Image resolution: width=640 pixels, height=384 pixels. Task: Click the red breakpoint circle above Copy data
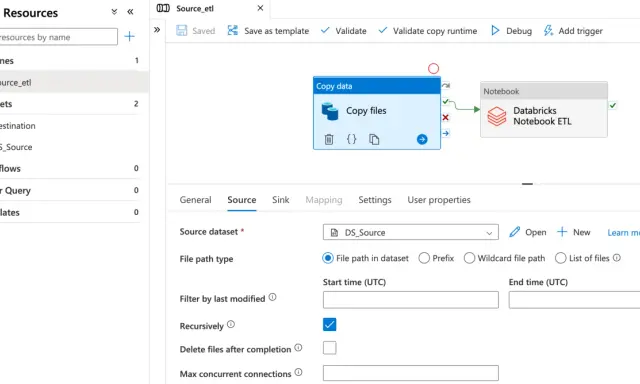pos(433,69)
